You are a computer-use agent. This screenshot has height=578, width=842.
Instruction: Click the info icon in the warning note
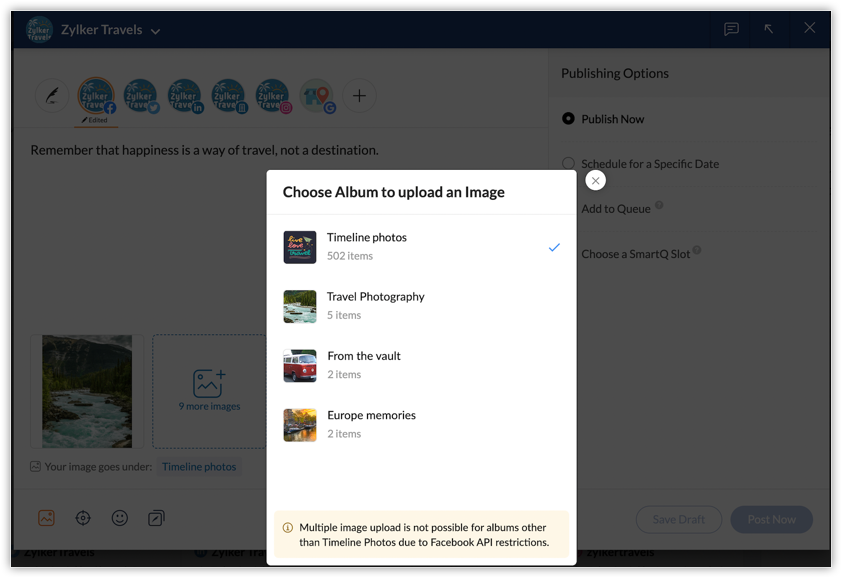[x=288, y=528]
